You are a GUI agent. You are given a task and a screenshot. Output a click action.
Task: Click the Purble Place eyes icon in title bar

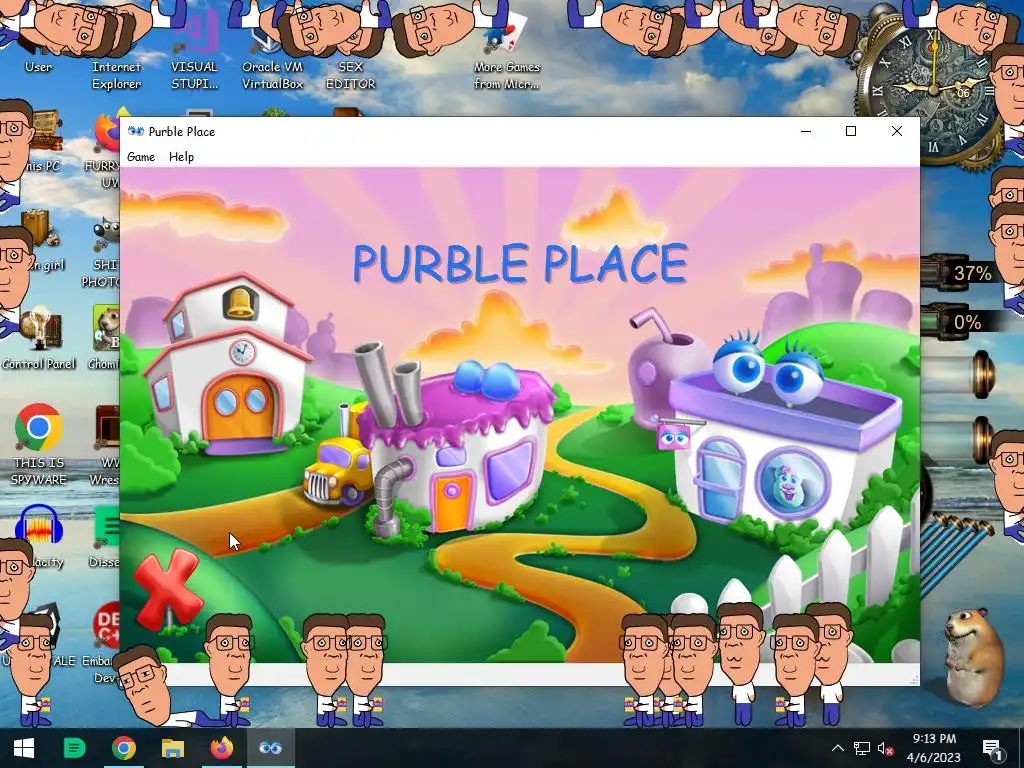pyautogui.click(x=135, y=131)
